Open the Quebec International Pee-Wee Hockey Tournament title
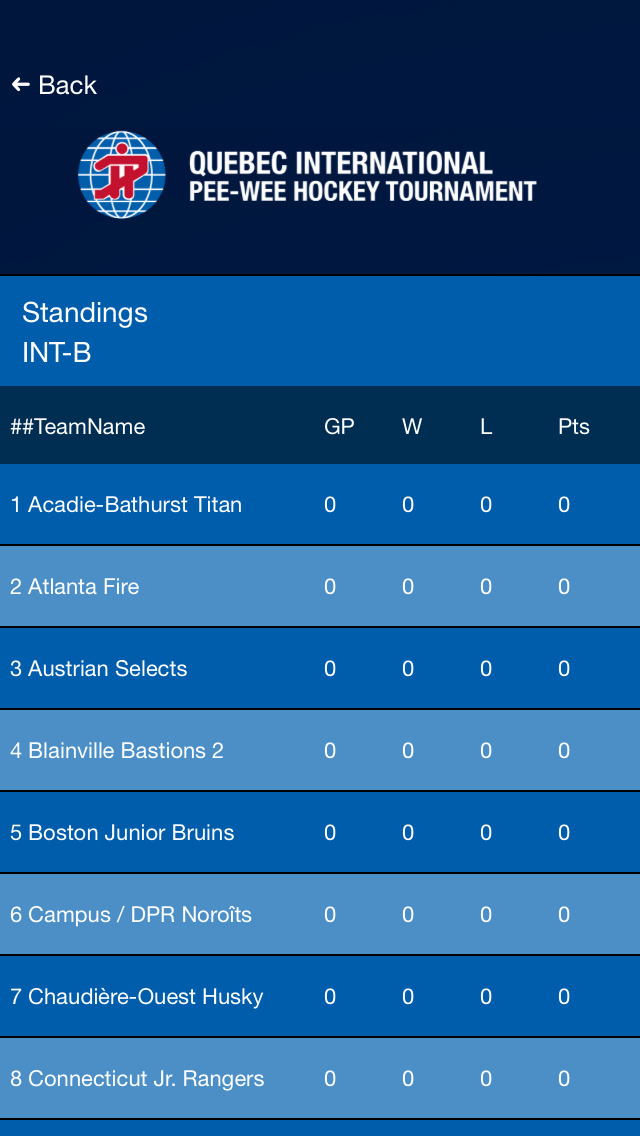Viewport: 640px width, 1136px height. click(x=362, y=176)
